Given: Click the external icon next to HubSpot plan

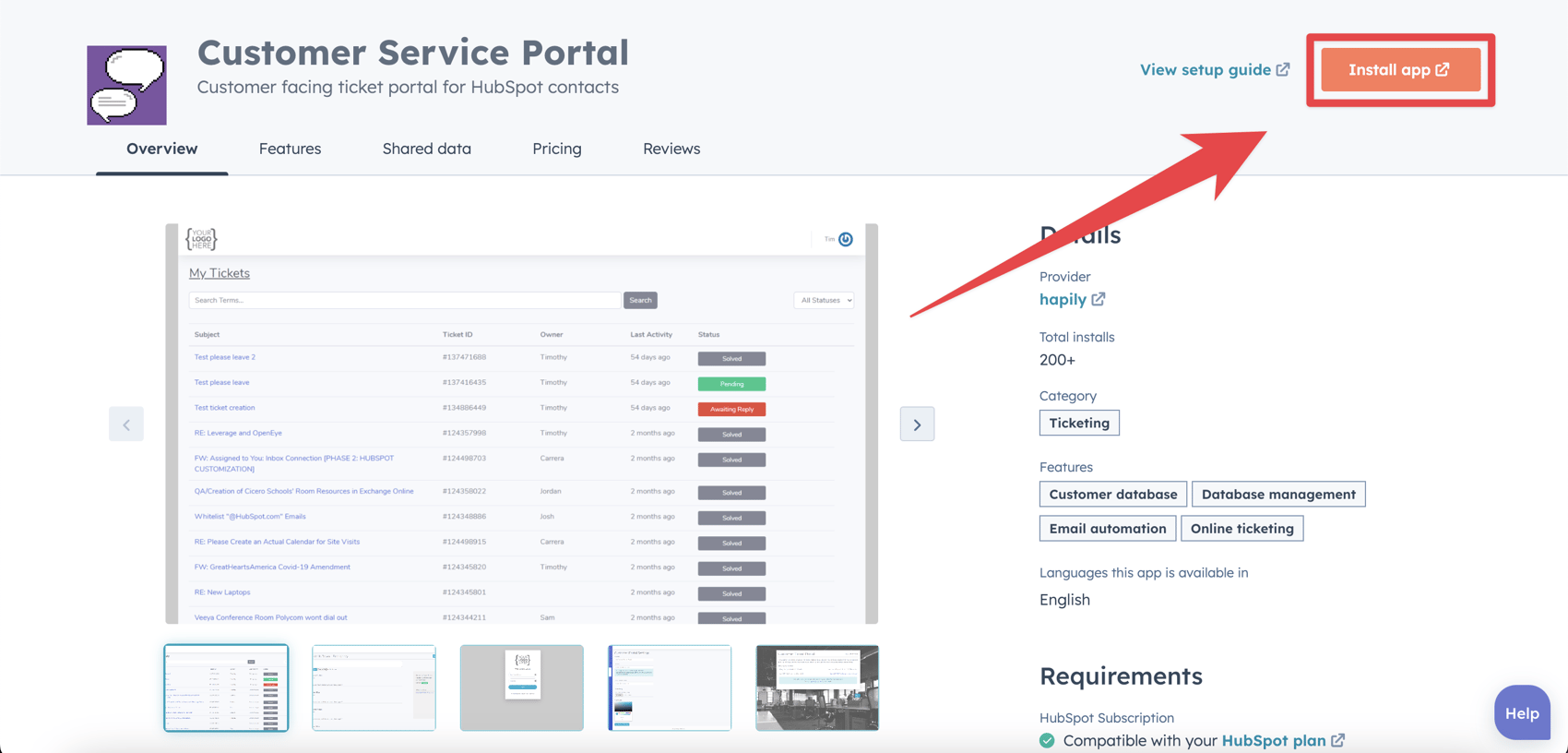Looking at the screenshot, I should pos(1337,740).
